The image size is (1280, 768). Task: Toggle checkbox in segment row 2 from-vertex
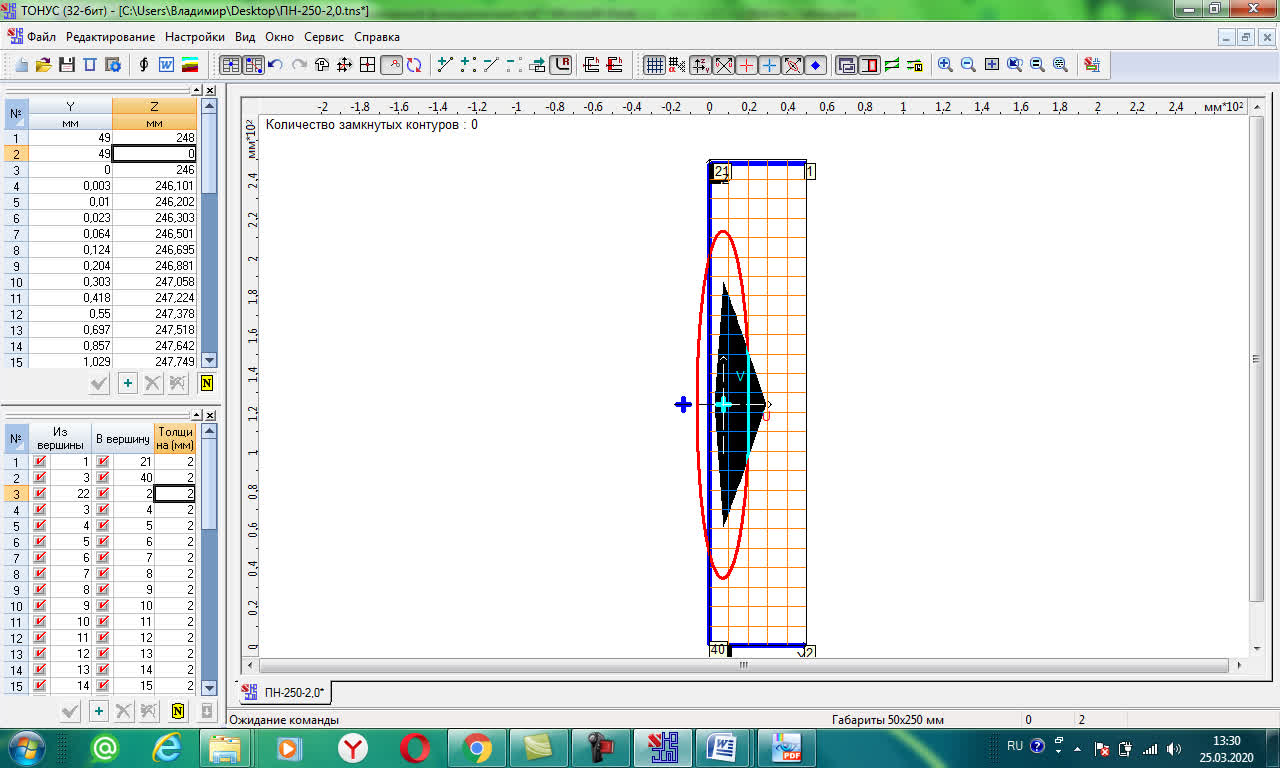(x=40, y=478)
